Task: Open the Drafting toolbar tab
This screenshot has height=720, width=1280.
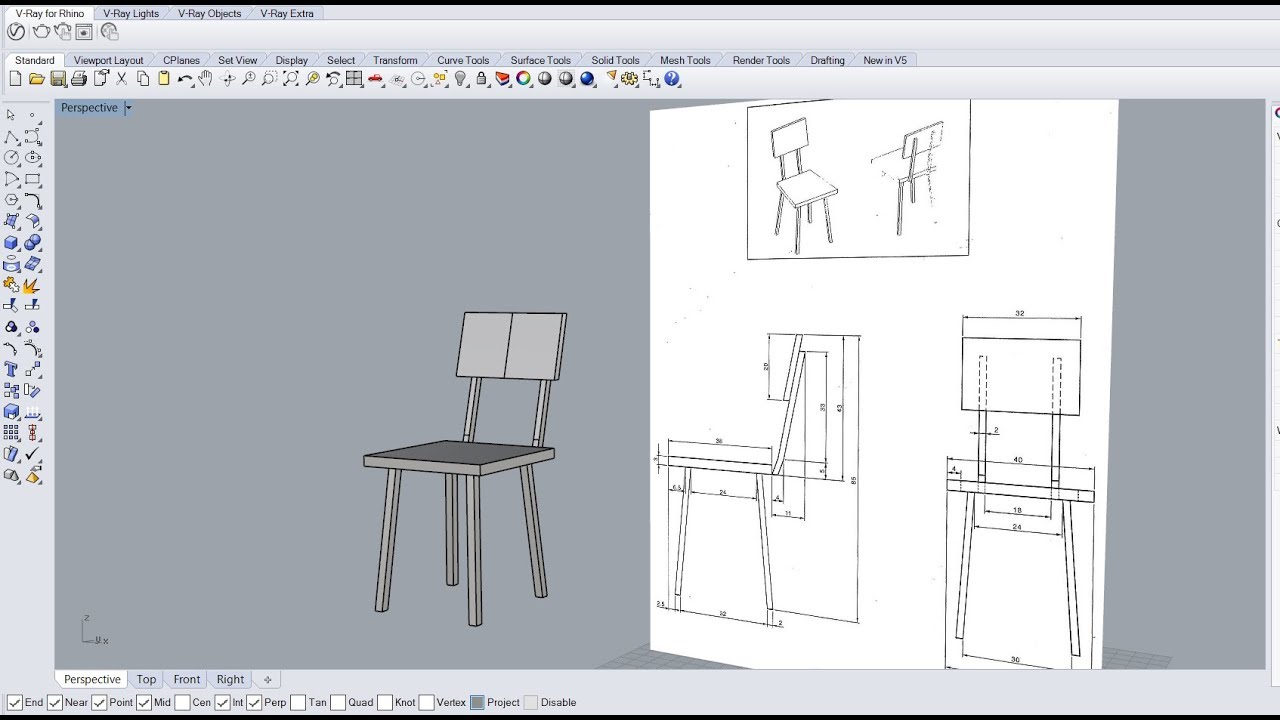Action: (x=827, y=60)
